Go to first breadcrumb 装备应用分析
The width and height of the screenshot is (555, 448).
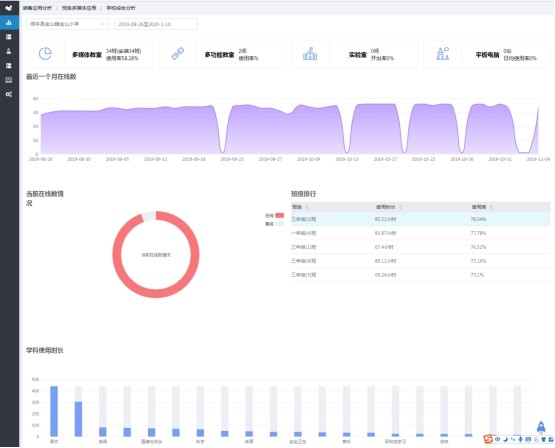tap(38, 8)
